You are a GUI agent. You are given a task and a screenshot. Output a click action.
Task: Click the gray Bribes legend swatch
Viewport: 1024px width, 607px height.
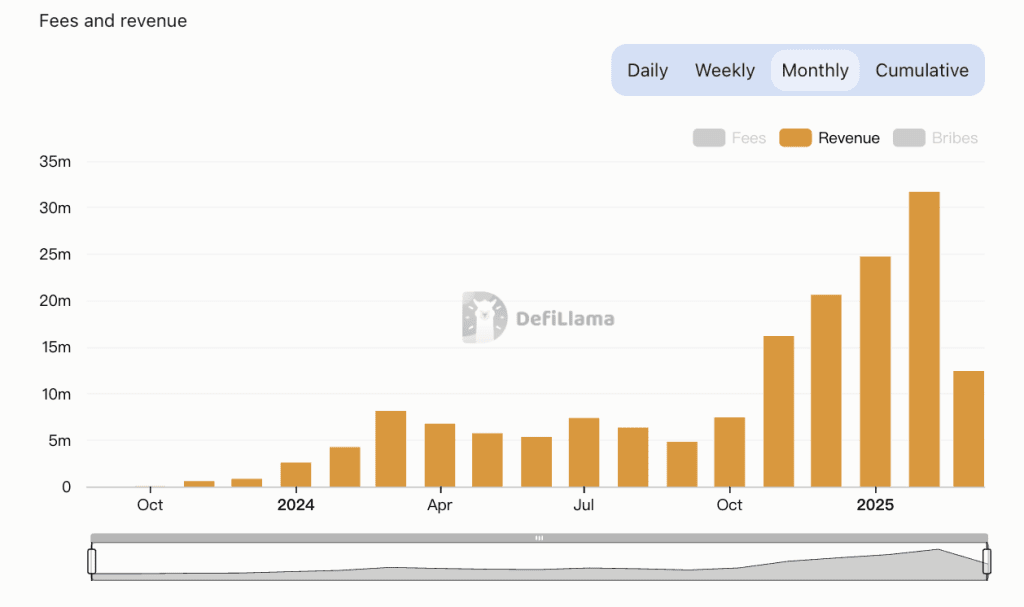tap(909, 138)
